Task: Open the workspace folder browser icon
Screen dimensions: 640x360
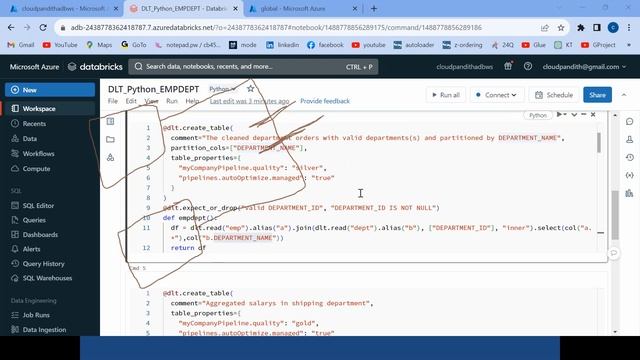Action: (x=110, y=139)
